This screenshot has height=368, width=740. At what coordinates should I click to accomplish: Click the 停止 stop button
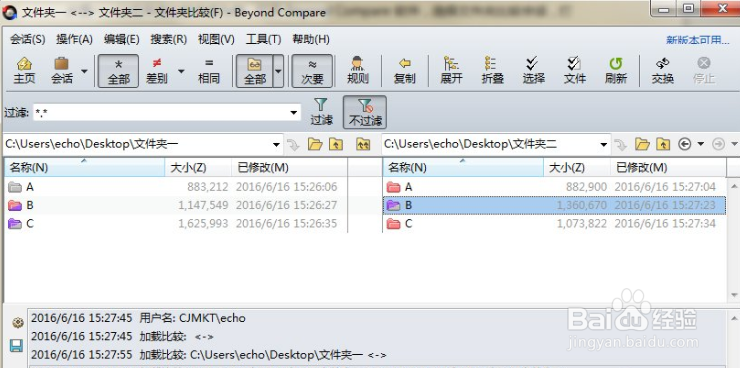704,71
